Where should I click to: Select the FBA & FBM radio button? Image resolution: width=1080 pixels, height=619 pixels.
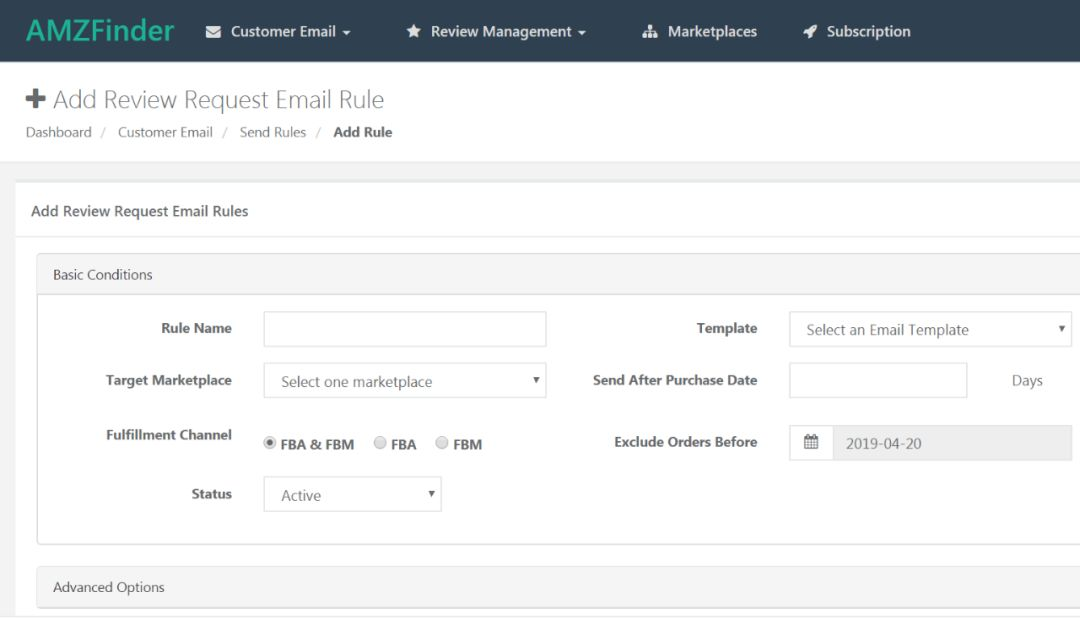(x=270, y=443)
